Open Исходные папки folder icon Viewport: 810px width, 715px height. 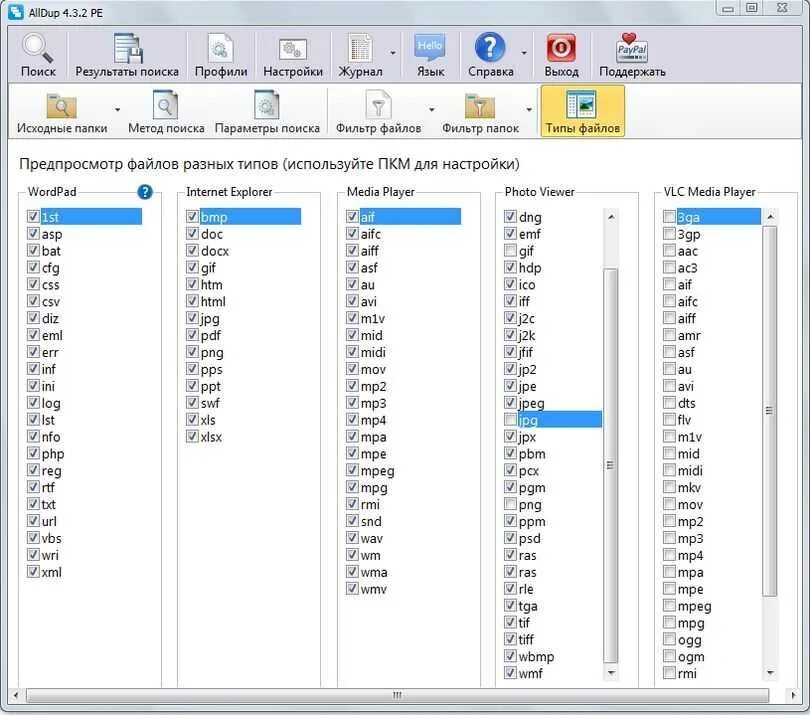click(x=61, y=105)
